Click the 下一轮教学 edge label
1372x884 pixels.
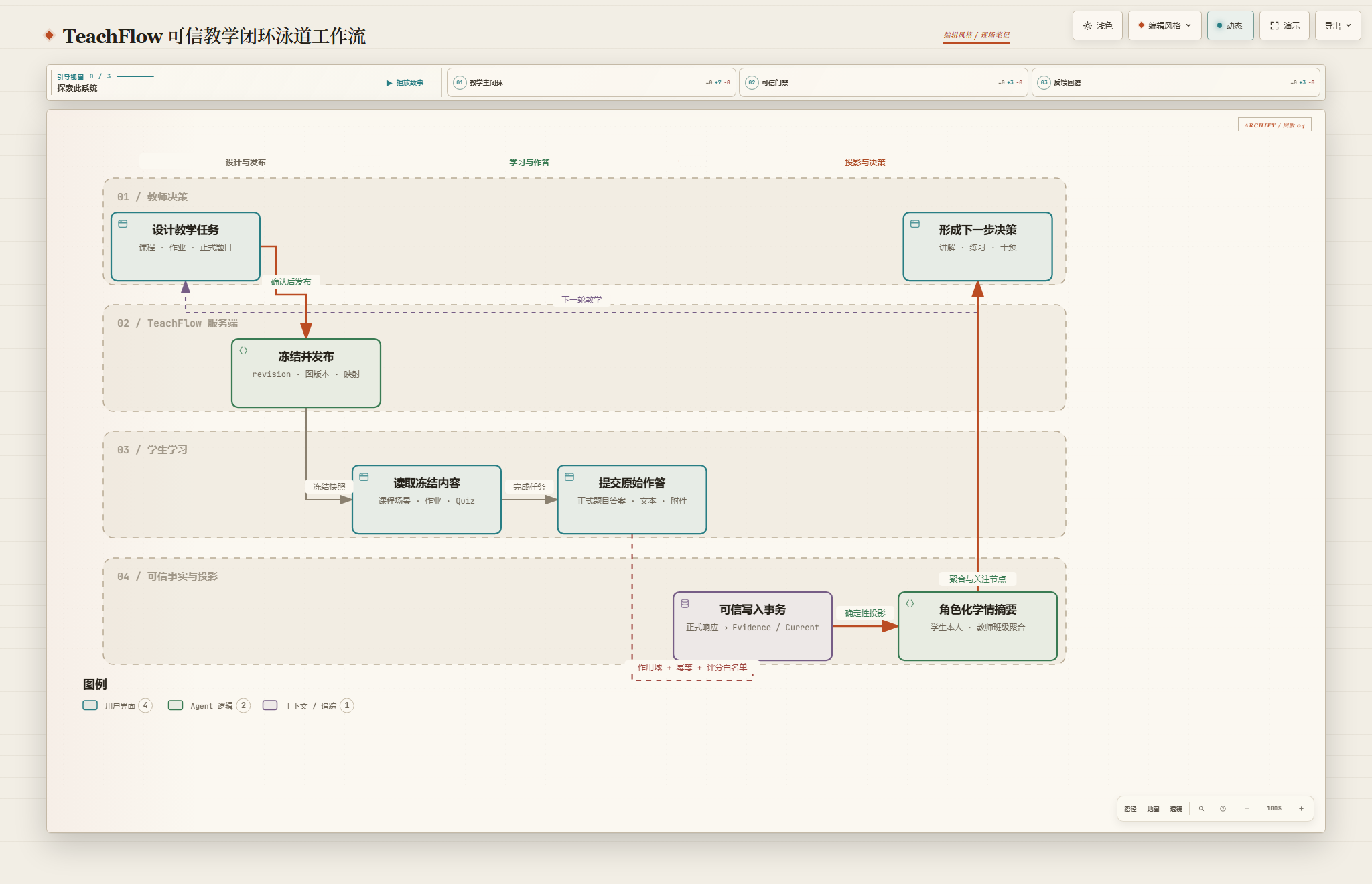click(581, 300)
